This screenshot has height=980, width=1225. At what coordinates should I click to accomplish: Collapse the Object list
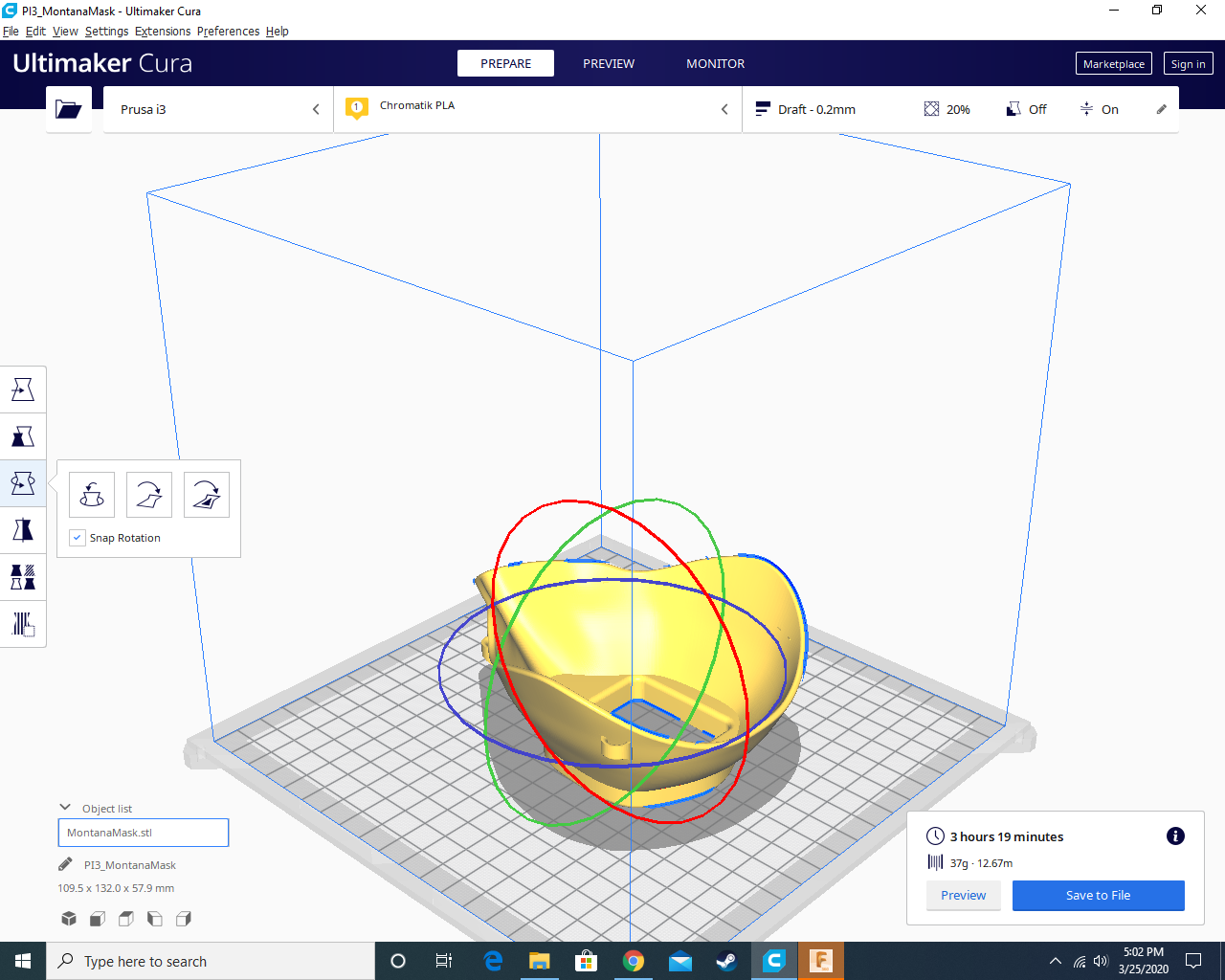coord(65,808)
